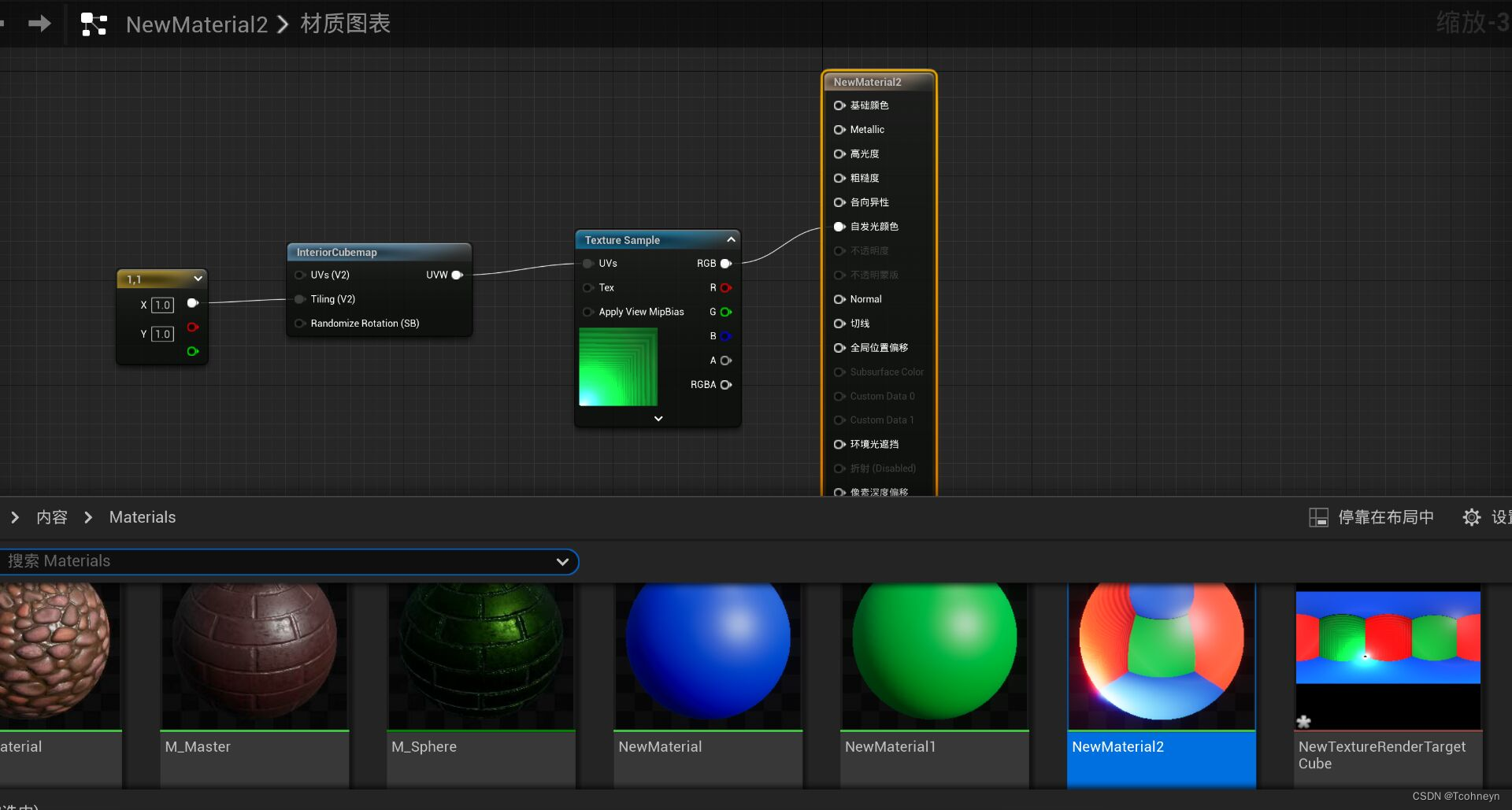Click the 自发光颜色 input pin

tap(839, 227)
